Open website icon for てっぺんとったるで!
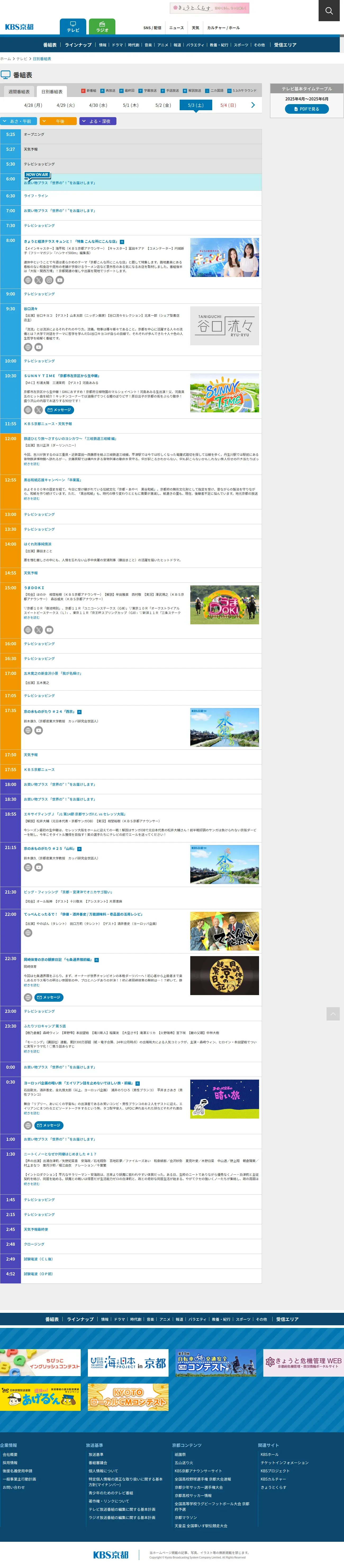Viewport: 344px width, 1568px height. point(28,933)
